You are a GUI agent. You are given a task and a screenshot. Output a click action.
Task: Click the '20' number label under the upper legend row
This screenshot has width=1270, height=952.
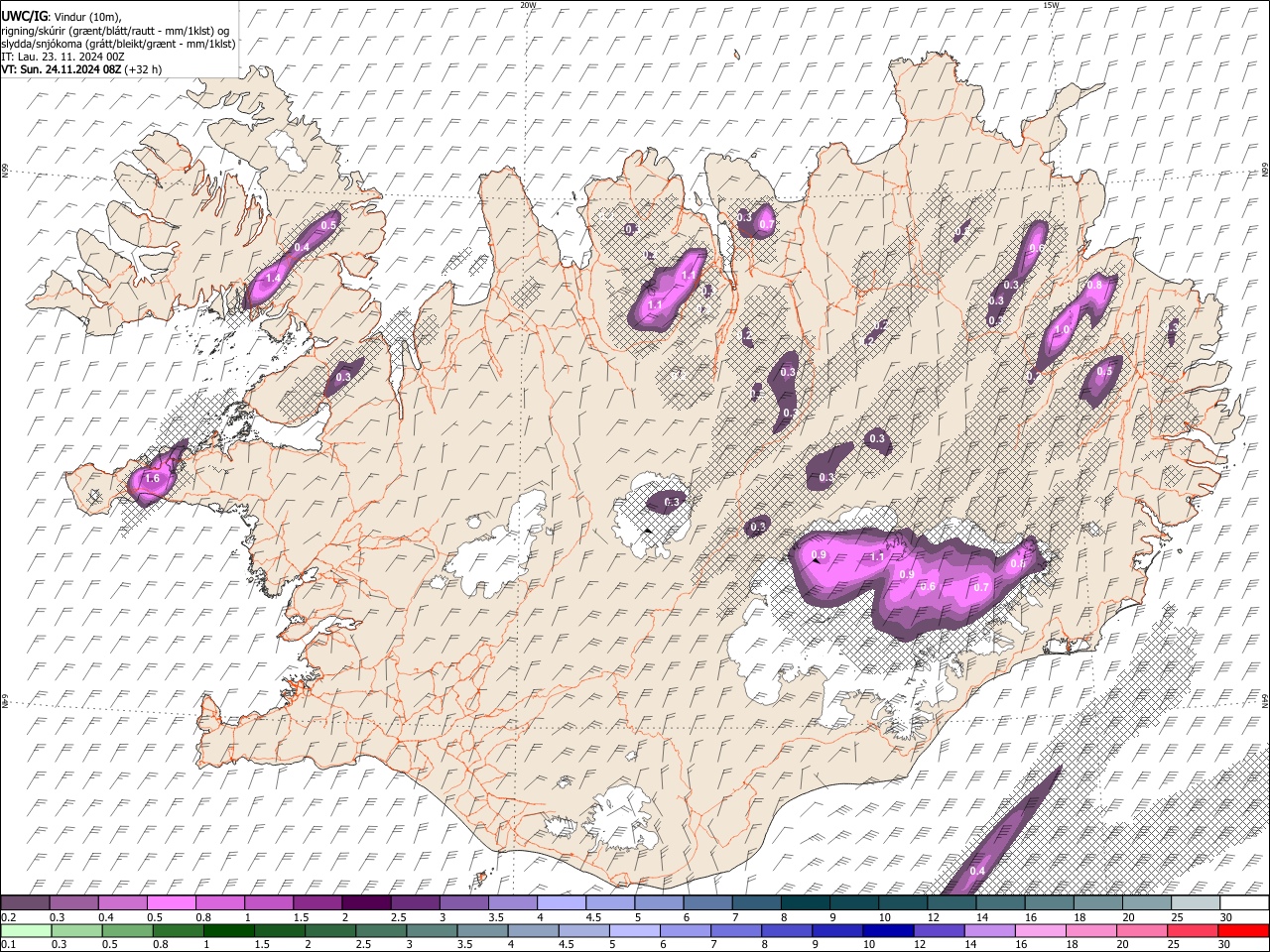(x=1128, y=917)
